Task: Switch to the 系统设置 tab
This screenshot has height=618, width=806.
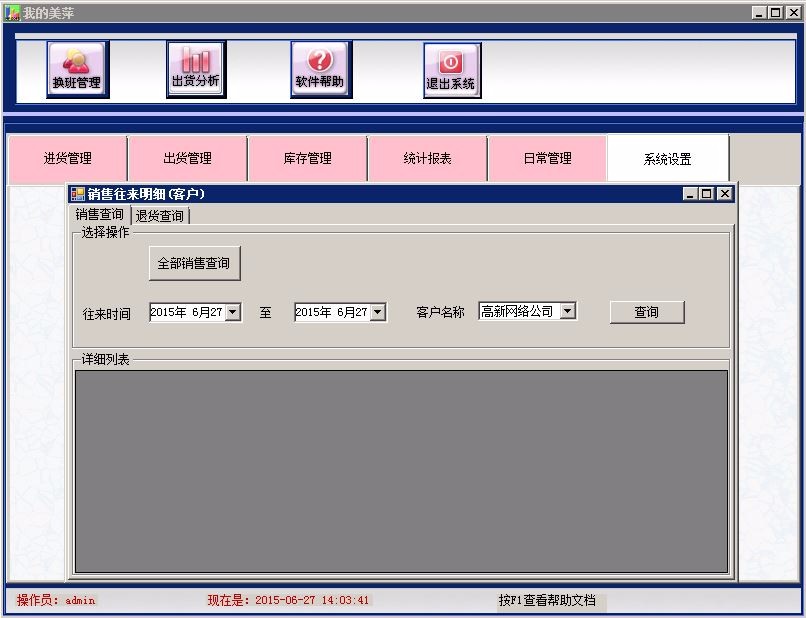Action: pyautogui.click(x=668, y=158)
